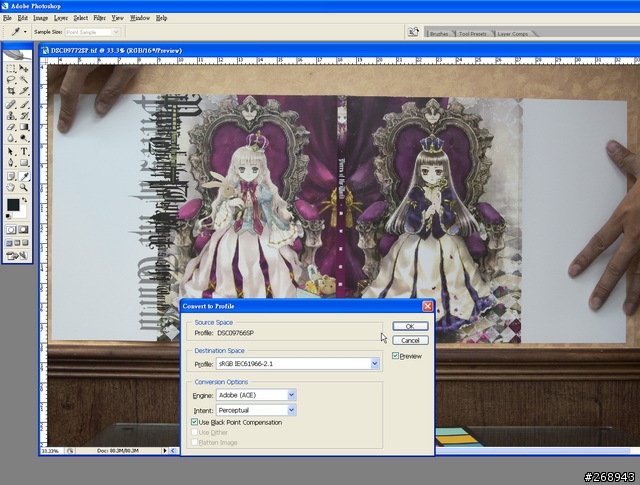This screenshot has width=640, height=485.
Task: Select Full Screen Mode with Menu Bar
Action: coord(17,243)
